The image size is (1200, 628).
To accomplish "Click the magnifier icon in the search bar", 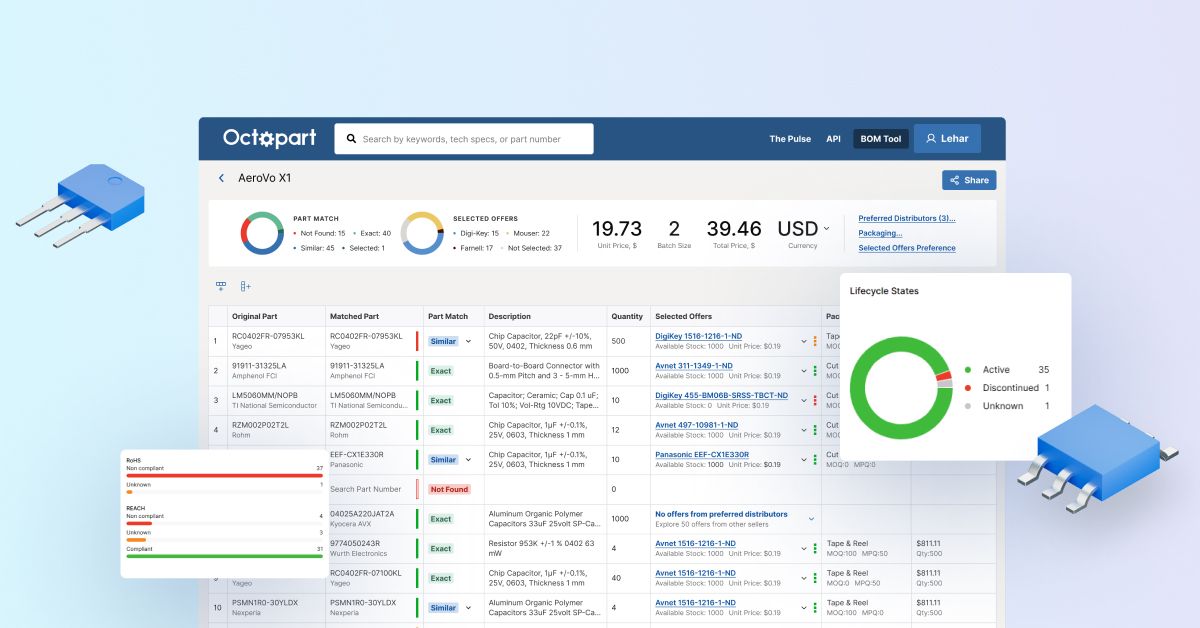I will point(350,139).
